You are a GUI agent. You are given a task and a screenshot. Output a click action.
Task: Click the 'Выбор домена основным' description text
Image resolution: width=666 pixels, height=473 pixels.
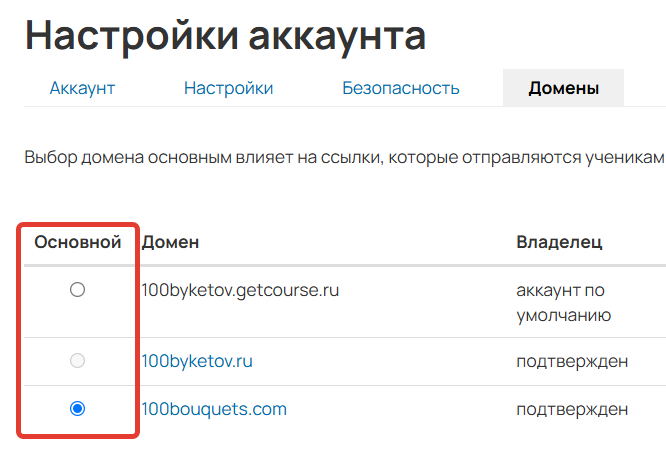344,158
